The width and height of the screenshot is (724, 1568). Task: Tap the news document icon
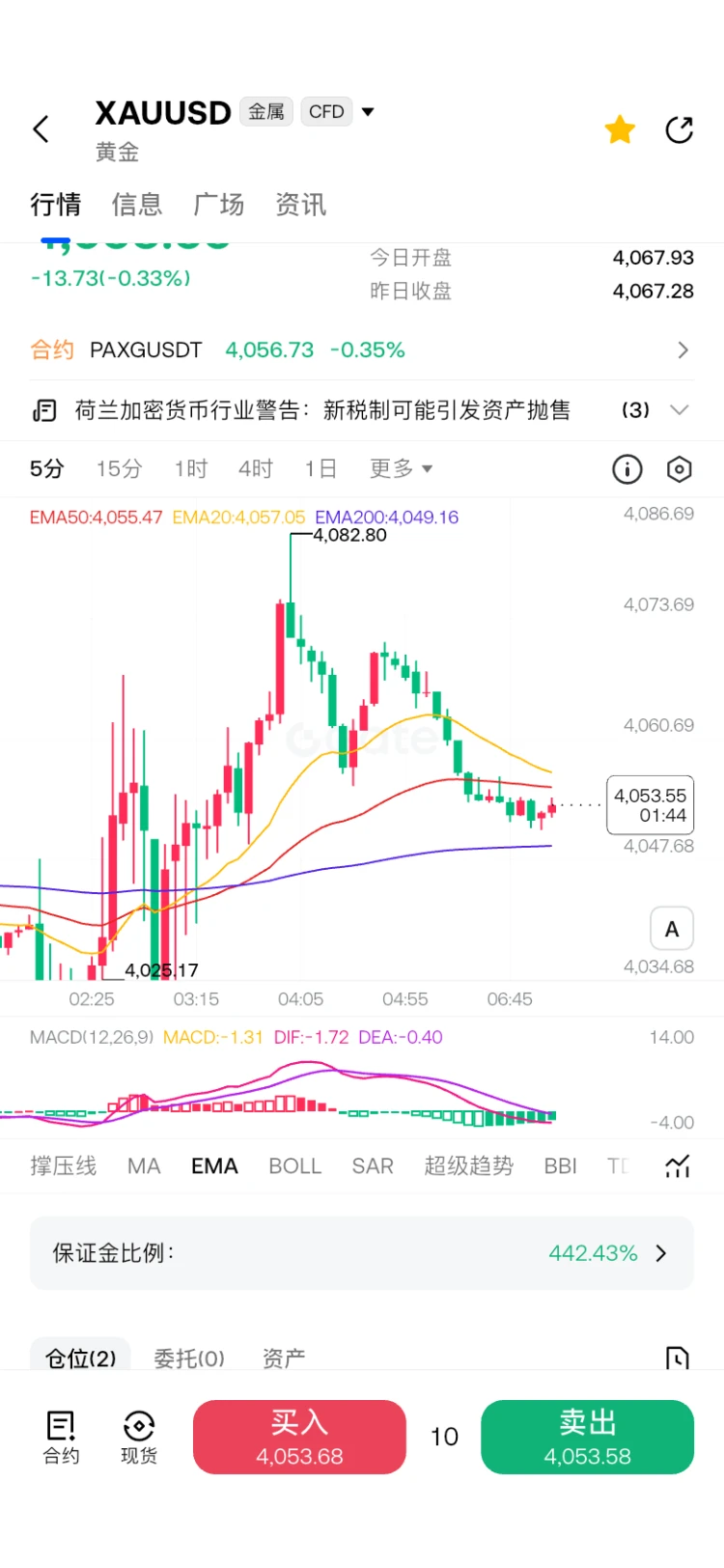pos(44,410)
